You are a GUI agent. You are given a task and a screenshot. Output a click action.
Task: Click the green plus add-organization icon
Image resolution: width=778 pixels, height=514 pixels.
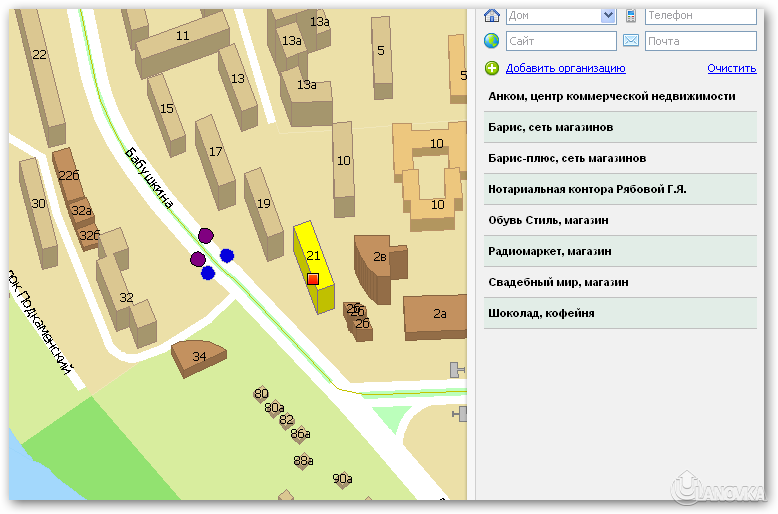tap(491, 68)
